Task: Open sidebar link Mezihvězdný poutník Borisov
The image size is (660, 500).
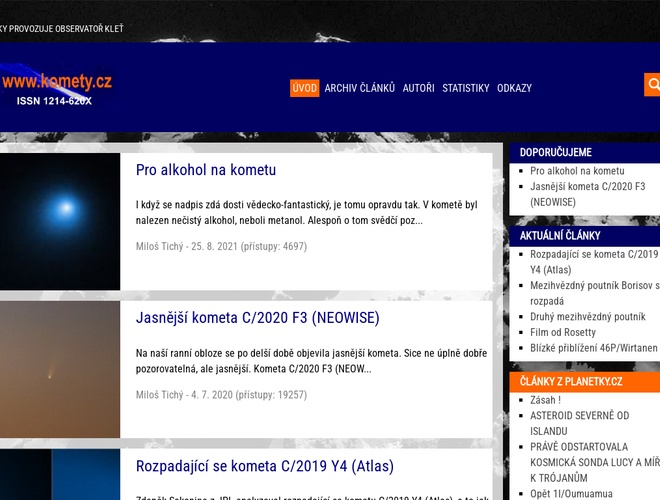Action: 594,286
